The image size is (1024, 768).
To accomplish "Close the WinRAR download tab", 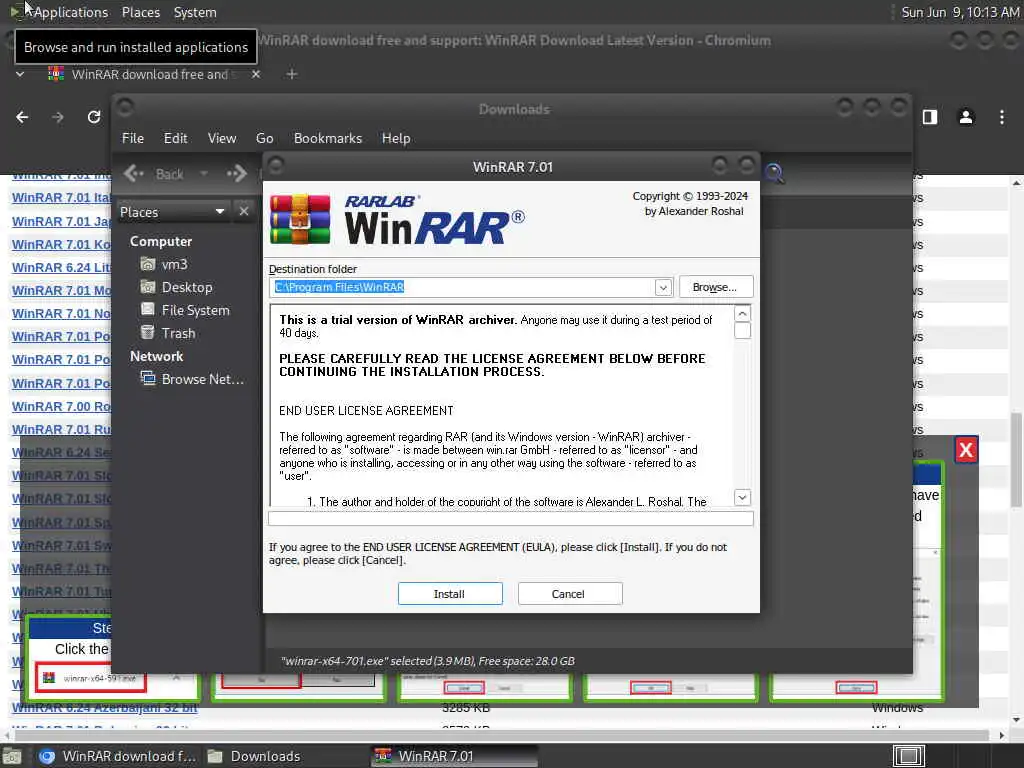I will point(256,74).
